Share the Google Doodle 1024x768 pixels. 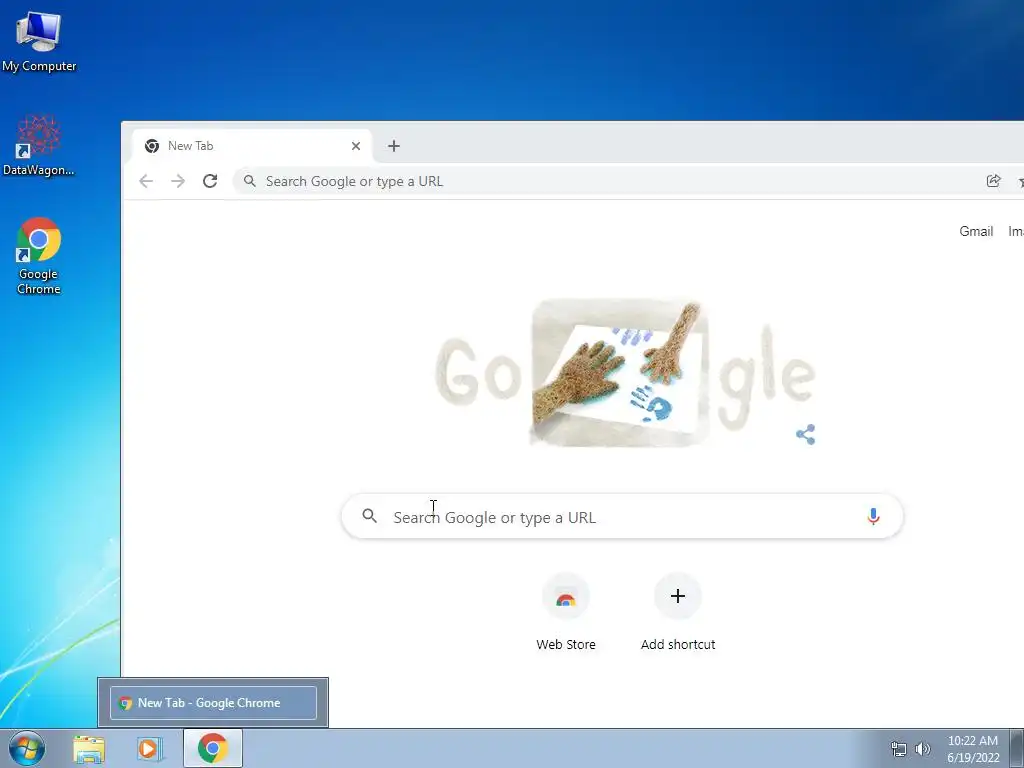point(806,434)
